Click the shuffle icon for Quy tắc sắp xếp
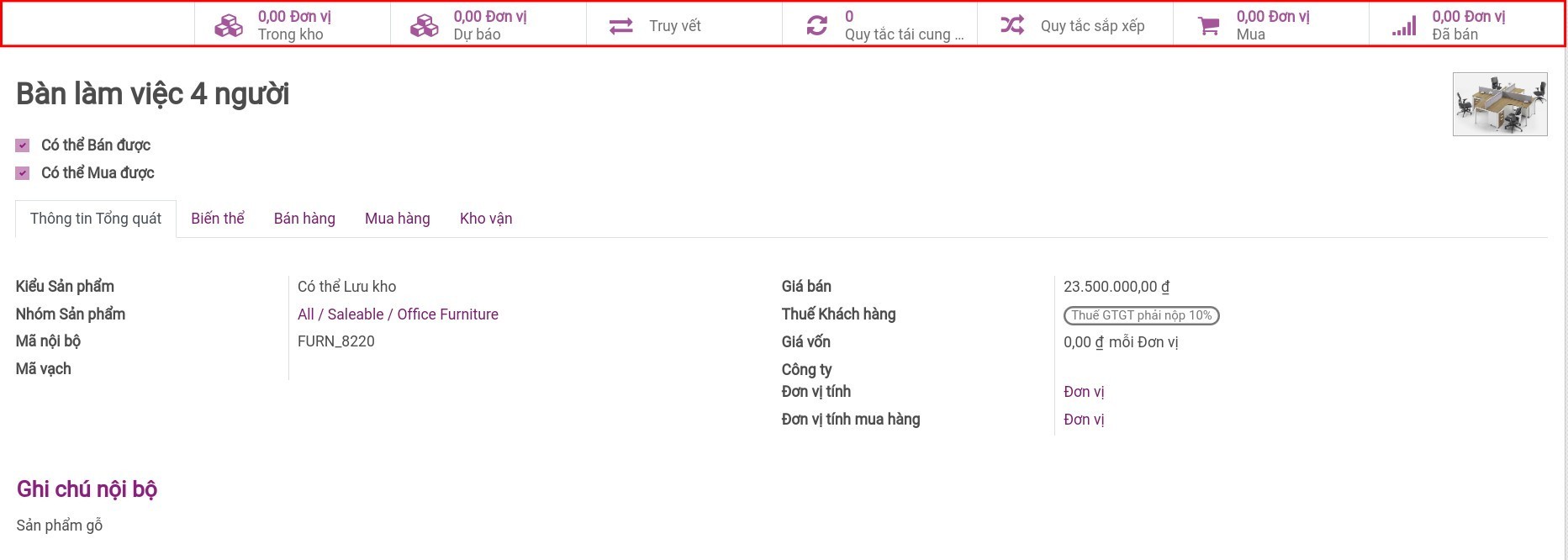Screen dimensions: 1568x560 point(1012,25)
